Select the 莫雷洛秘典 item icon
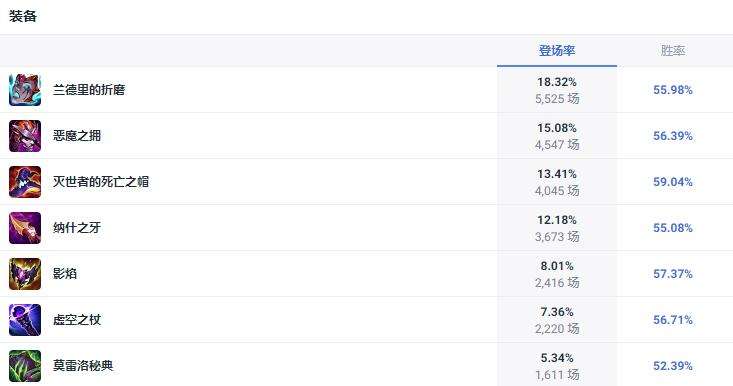The image size is (733, 386). point(25,366)
